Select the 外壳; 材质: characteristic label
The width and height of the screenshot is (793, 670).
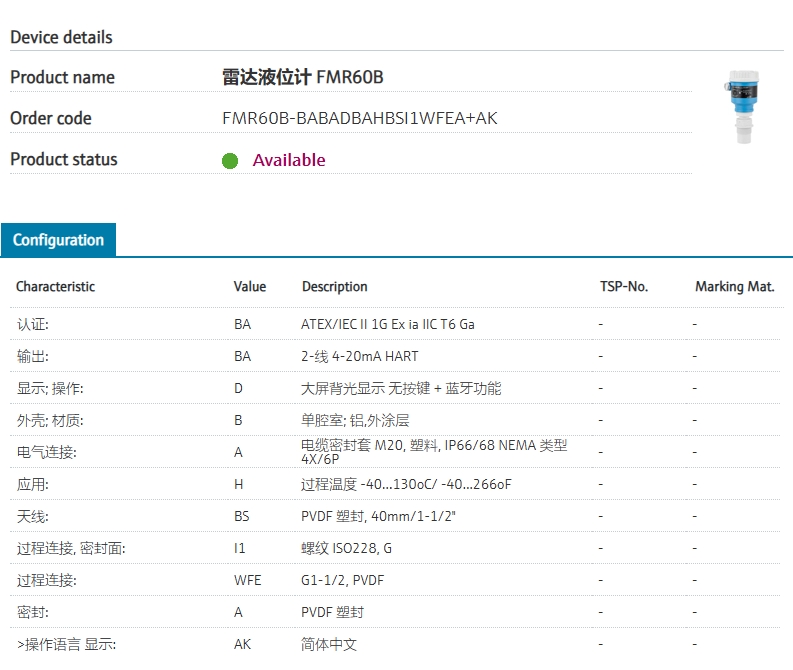pos(50,420)
